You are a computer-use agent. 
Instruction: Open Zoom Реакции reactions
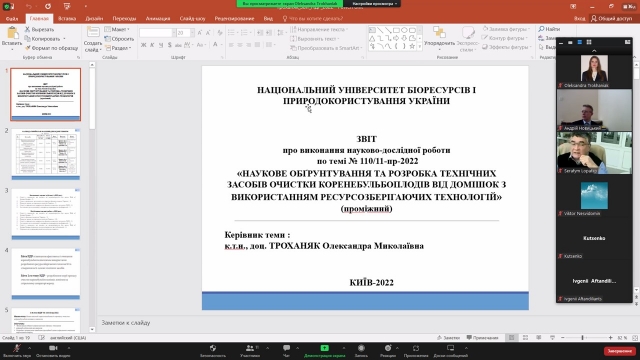click(x=388, y=350)
